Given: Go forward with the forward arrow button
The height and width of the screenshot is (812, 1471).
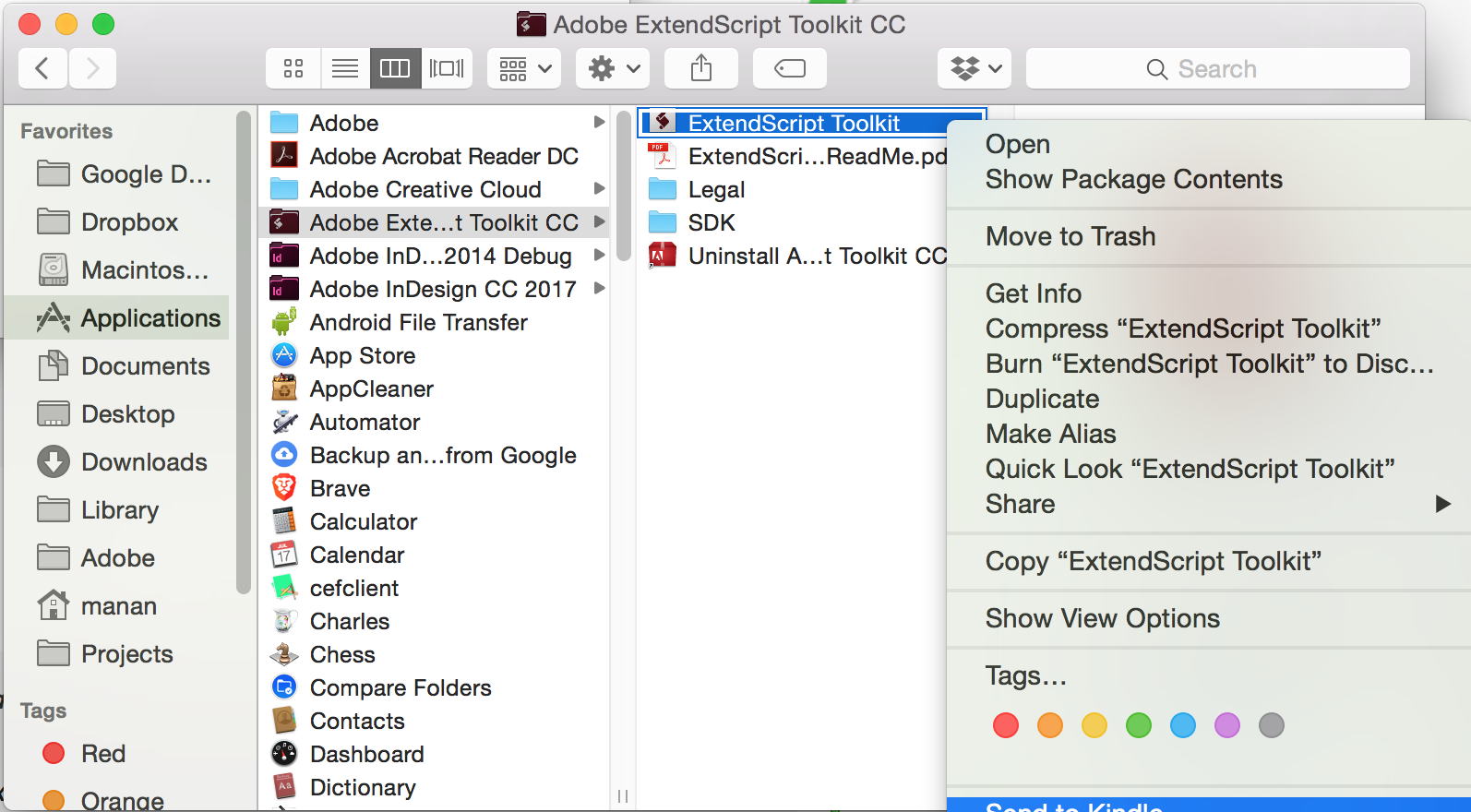Looking at the screenshot, I should pyautogui.click(x=92, y=68).
